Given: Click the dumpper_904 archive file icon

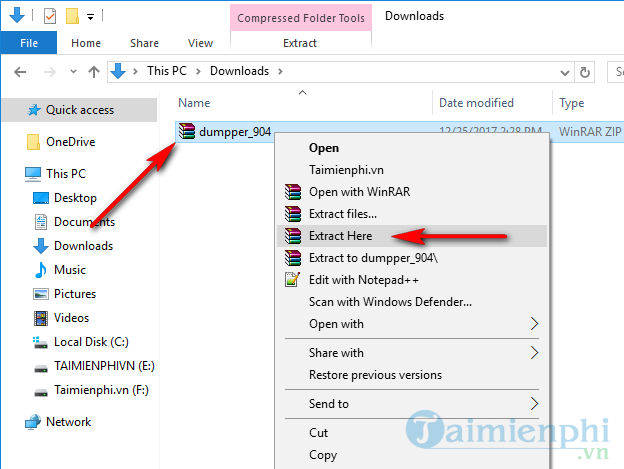Looking at the screenshot, I should point(186,129).
